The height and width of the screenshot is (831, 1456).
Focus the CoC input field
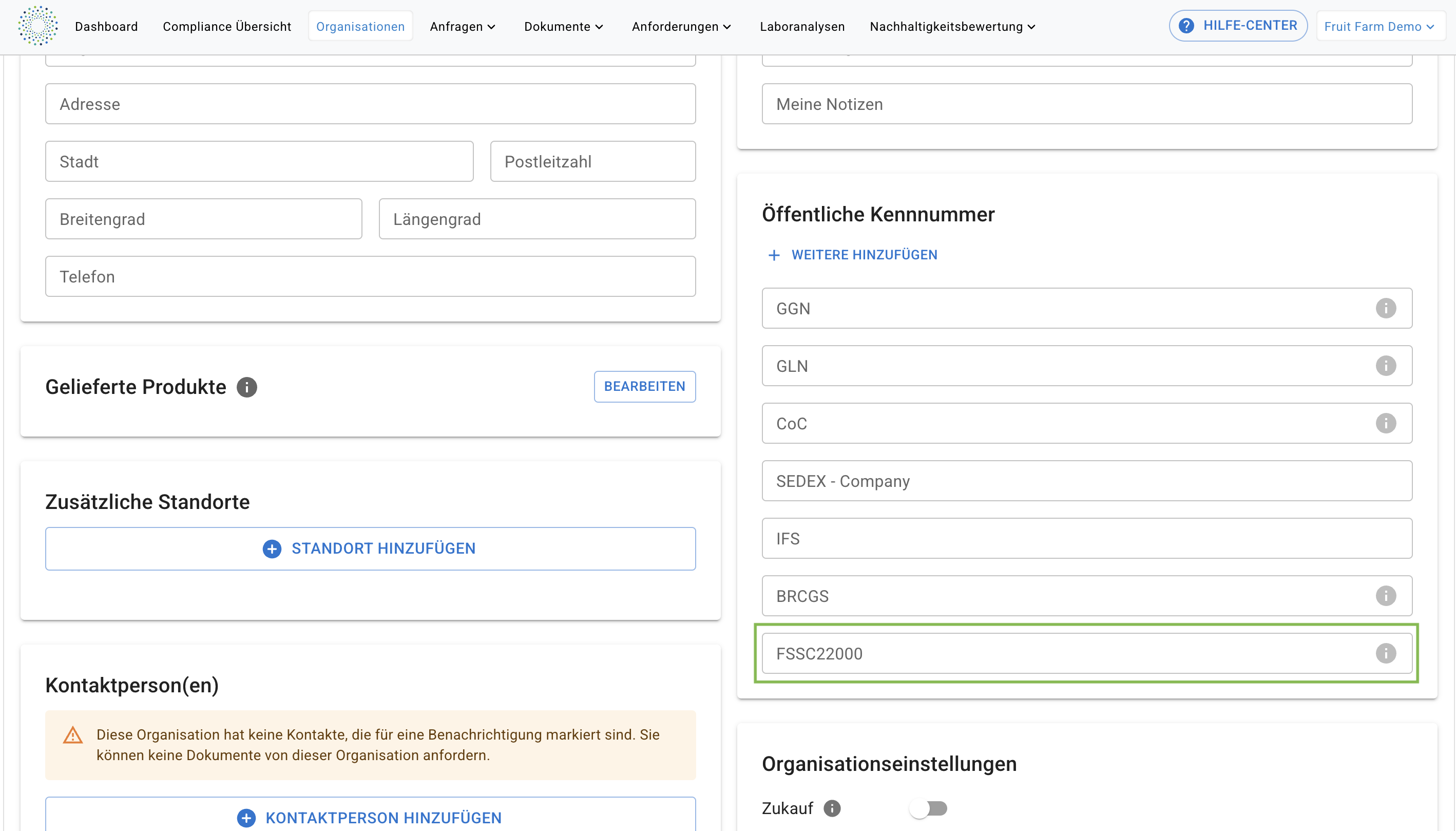pyautogui.click(x=1087, y=424)
